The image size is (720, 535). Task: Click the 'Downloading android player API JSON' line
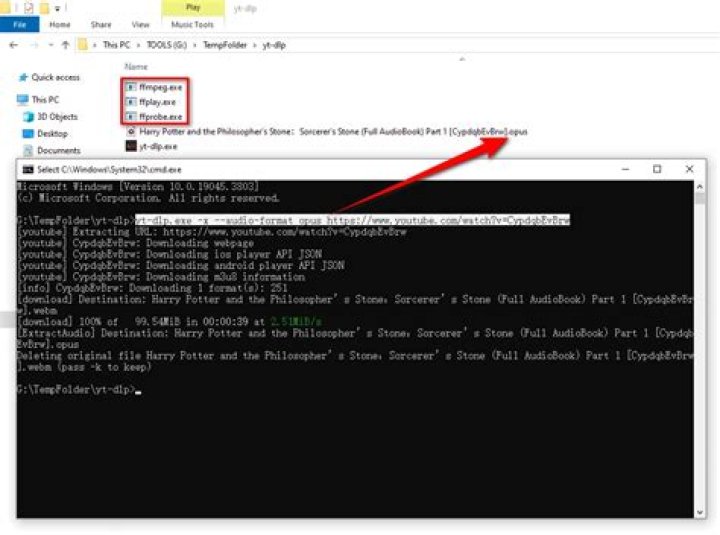[180, 265]
